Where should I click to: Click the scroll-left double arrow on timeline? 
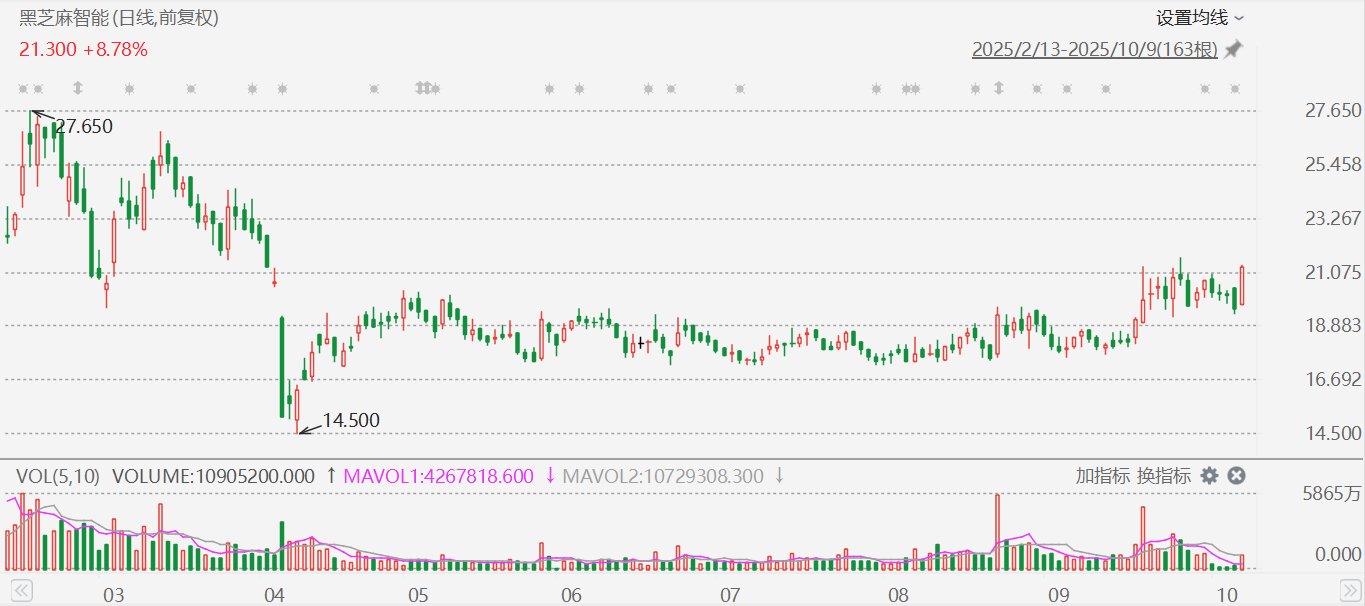pos(20,589)
